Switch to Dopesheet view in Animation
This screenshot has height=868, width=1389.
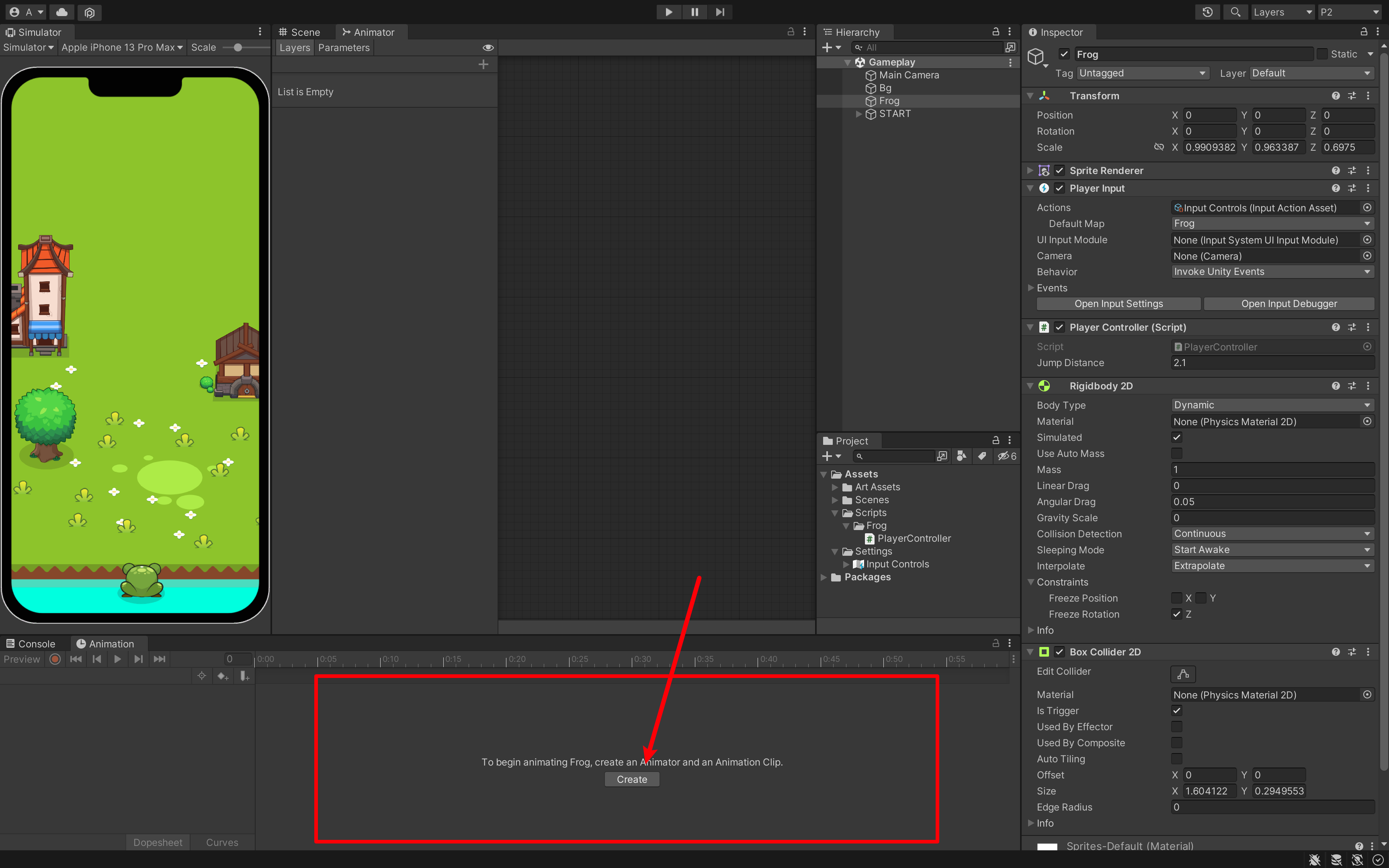click(x=158, y=842)
